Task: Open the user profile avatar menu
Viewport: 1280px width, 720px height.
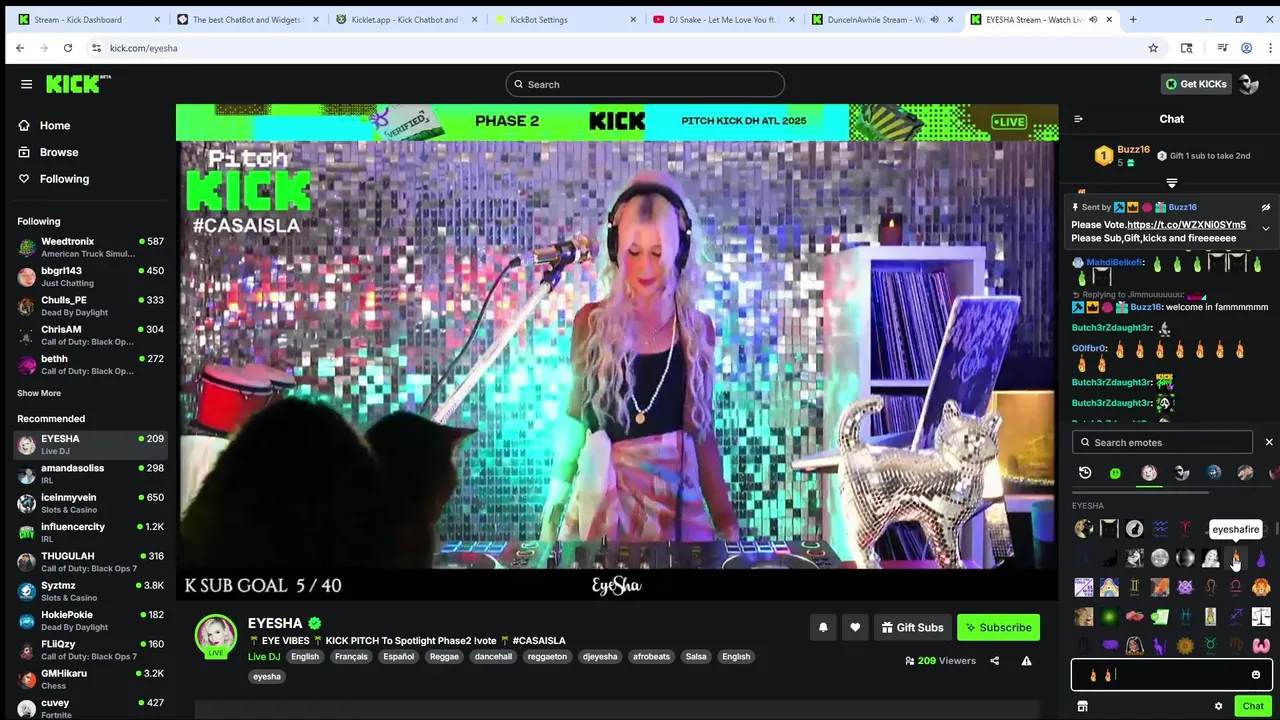Action: click(x=1248, y=84)
